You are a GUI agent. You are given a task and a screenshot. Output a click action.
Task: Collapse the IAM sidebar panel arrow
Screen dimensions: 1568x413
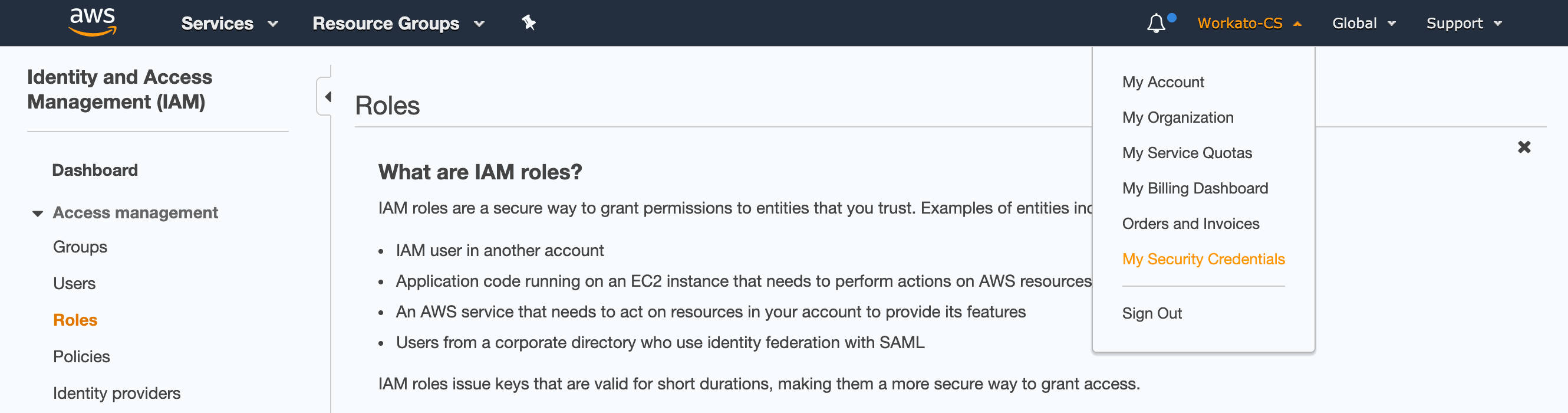[328, 97]
